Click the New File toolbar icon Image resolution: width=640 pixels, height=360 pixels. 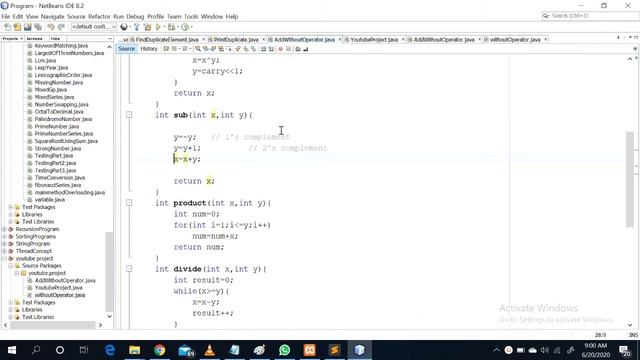pyautogui.click(x=7, y=27)
